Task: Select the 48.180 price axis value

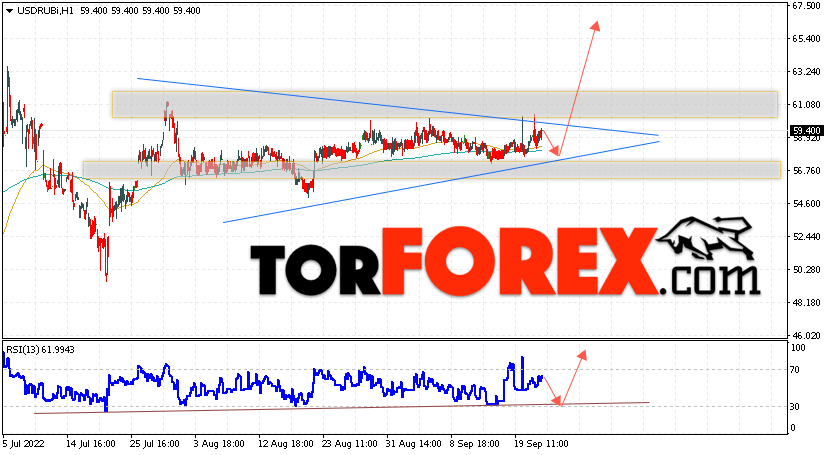Action: pyautogui.click(x=806, y=302)
